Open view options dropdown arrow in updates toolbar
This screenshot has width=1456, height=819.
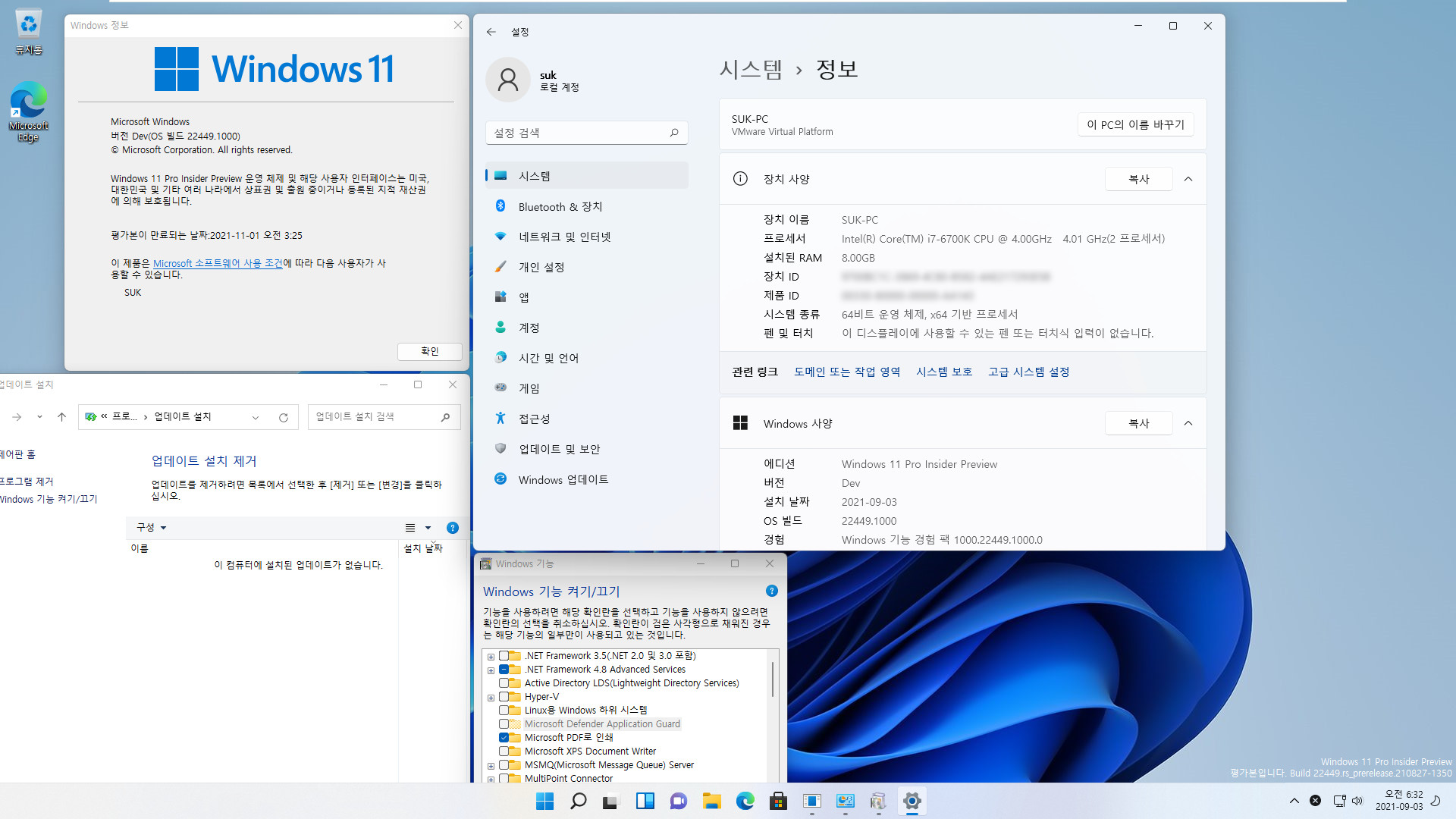428,528
